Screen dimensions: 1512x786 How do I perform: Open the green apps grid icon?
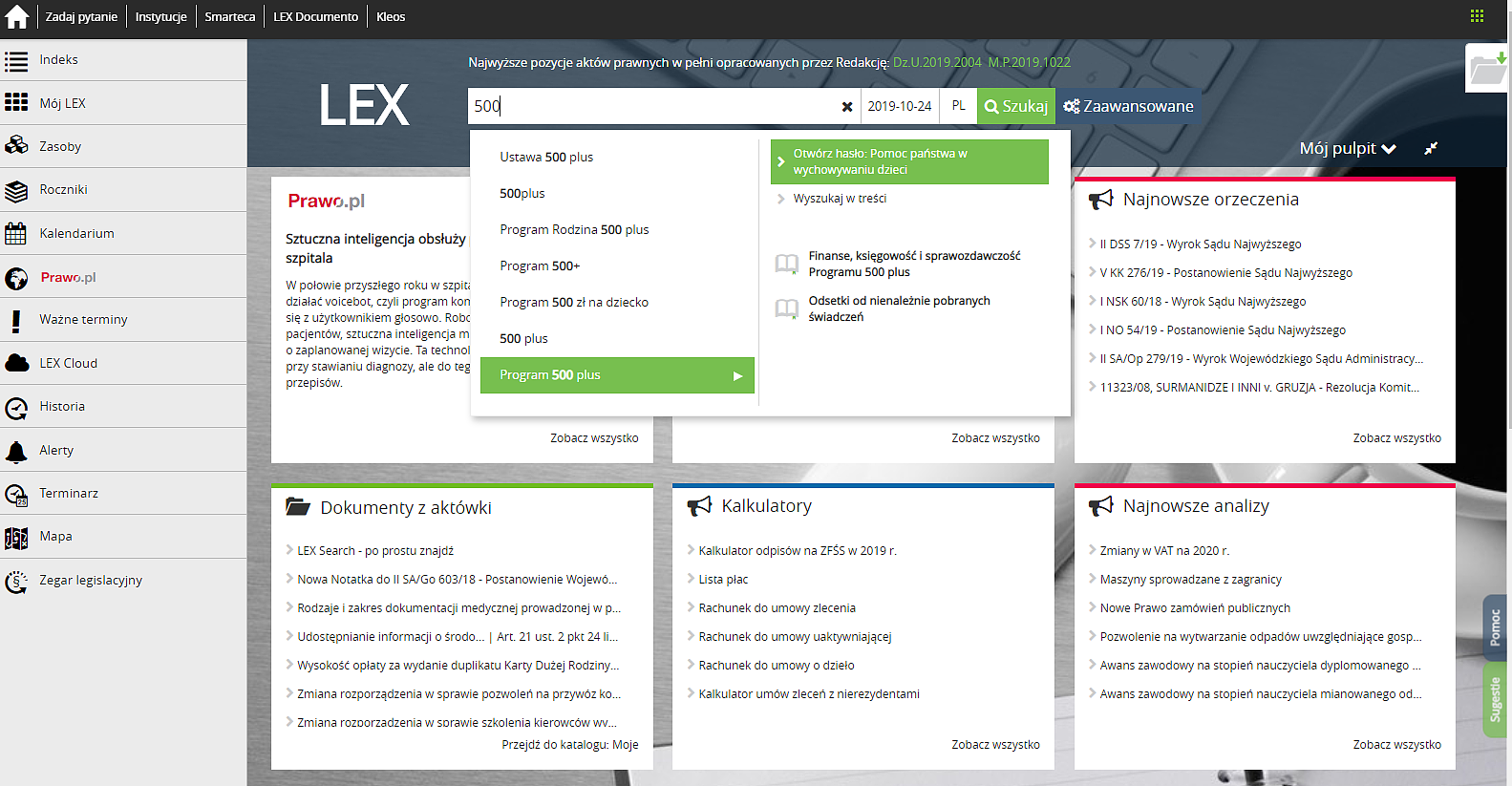1477,16
